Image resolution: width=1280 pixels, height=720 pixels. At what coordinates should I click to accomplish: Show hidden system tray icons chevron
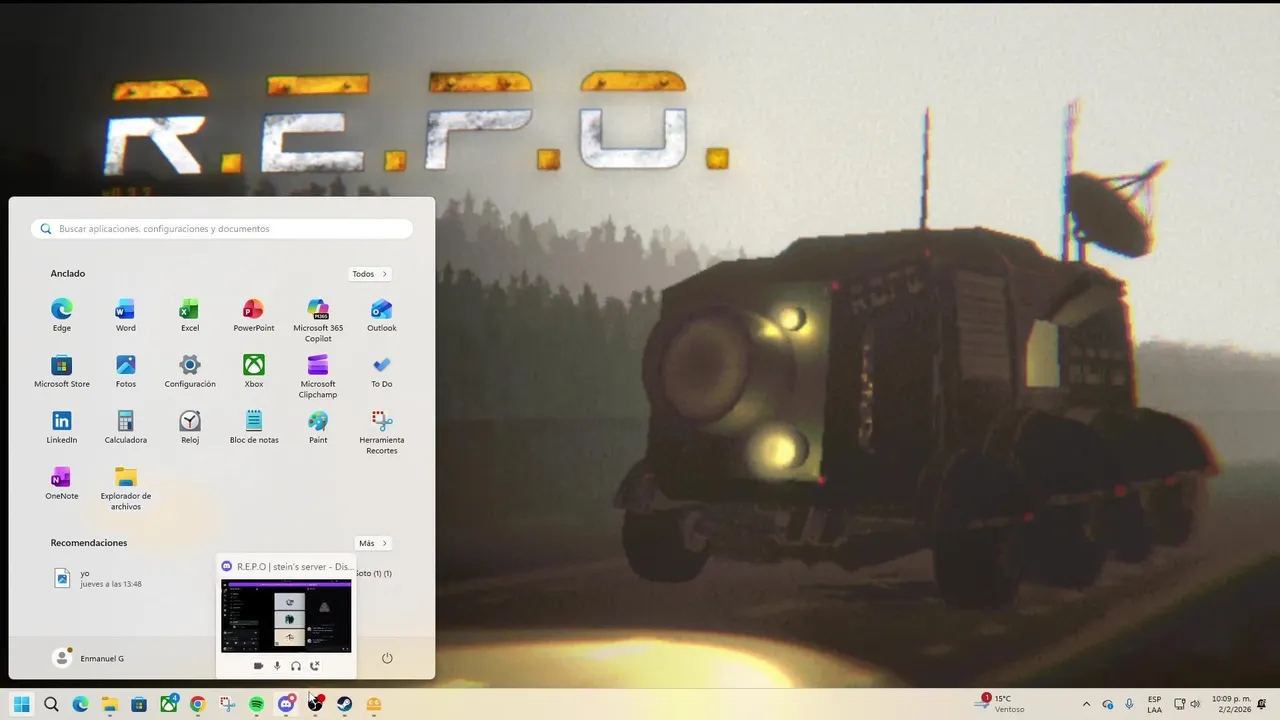tap(1087, 704)
